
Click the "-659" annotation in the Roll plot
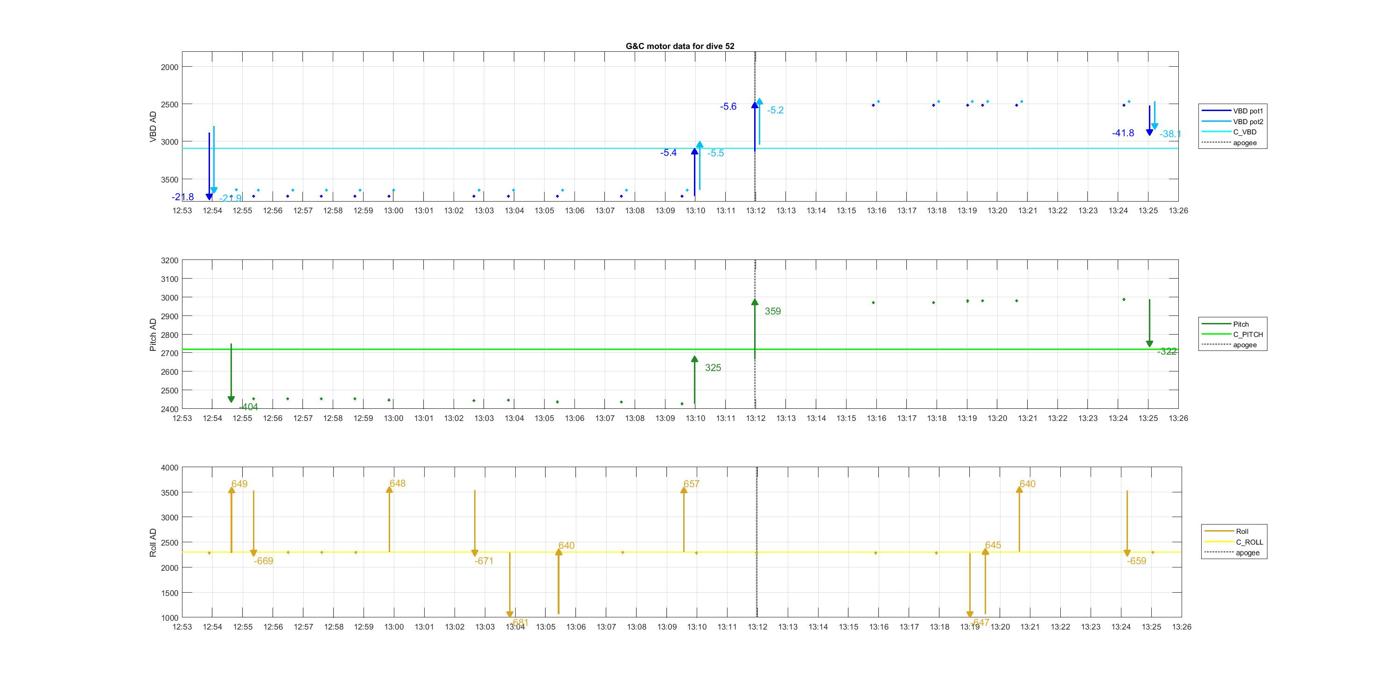tap(1136, 561)
